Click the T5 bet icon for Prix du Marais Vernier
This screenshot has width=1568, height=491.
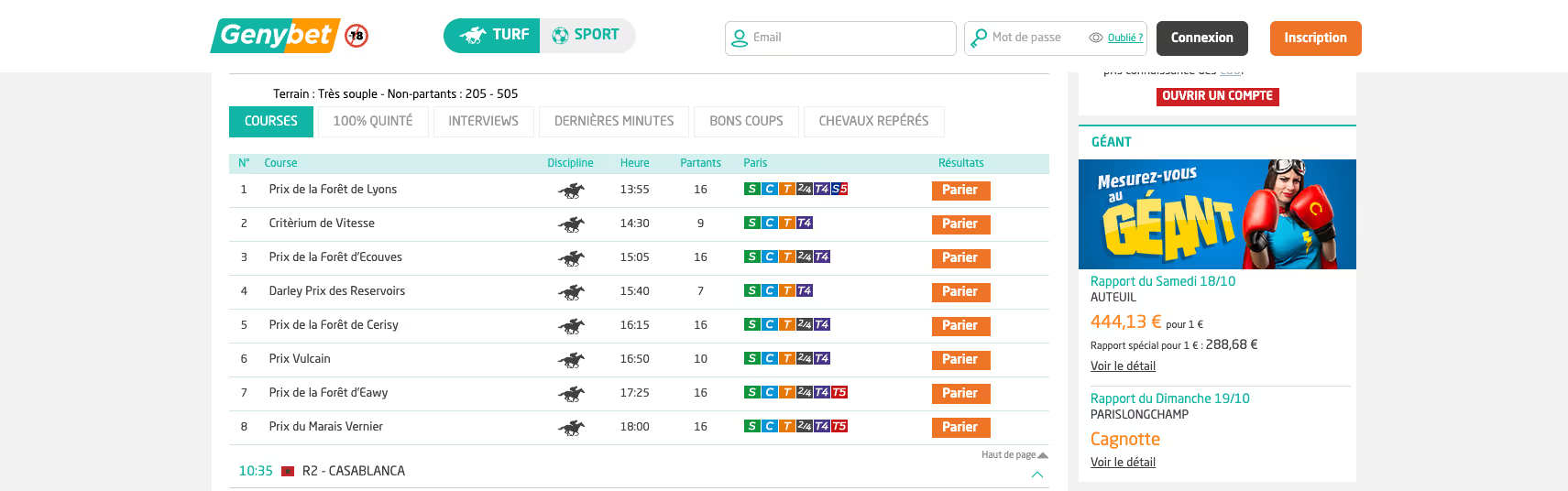(839, 427)
